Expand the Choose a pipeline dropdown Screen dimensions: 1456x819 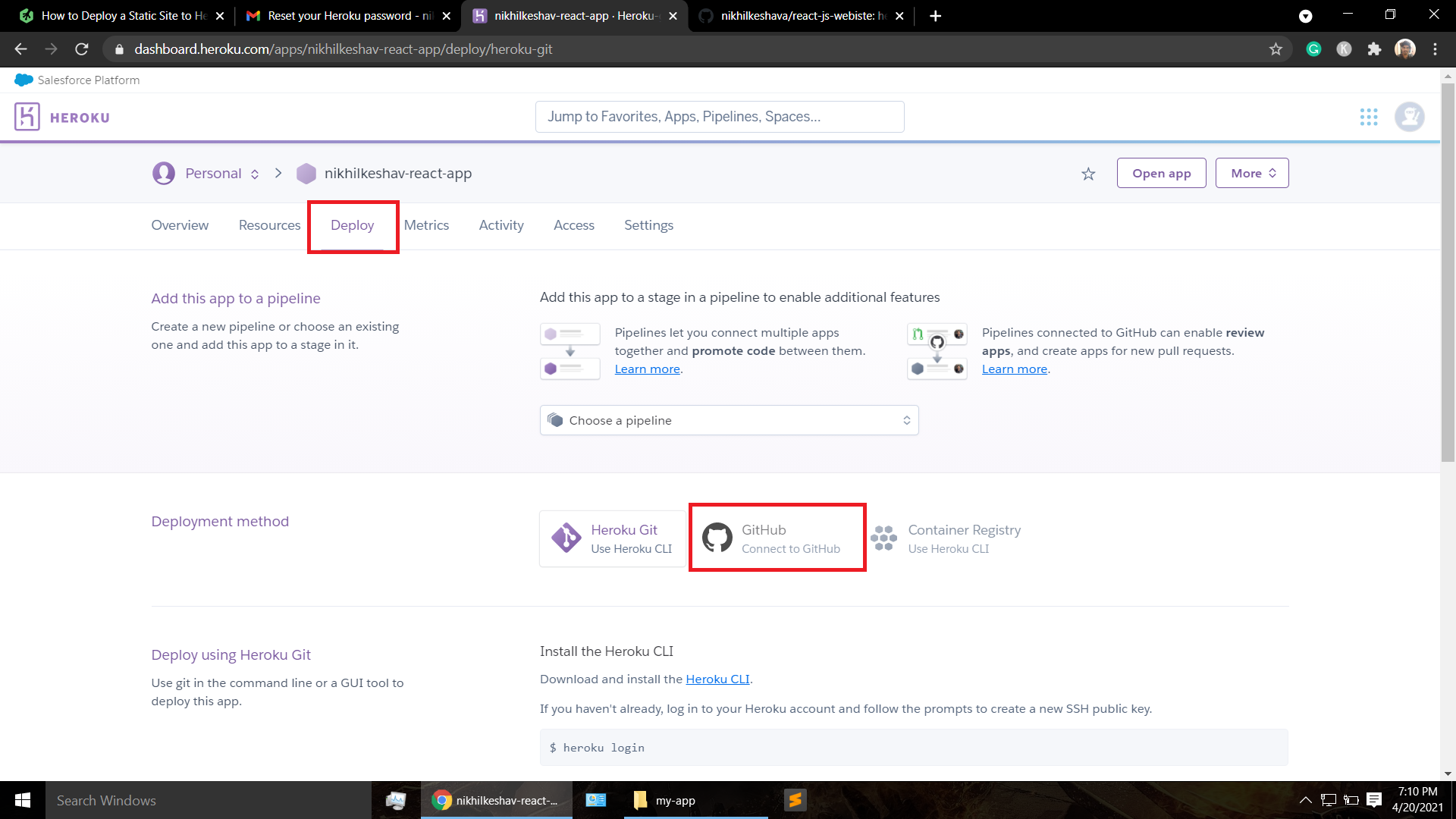(729, 420)
